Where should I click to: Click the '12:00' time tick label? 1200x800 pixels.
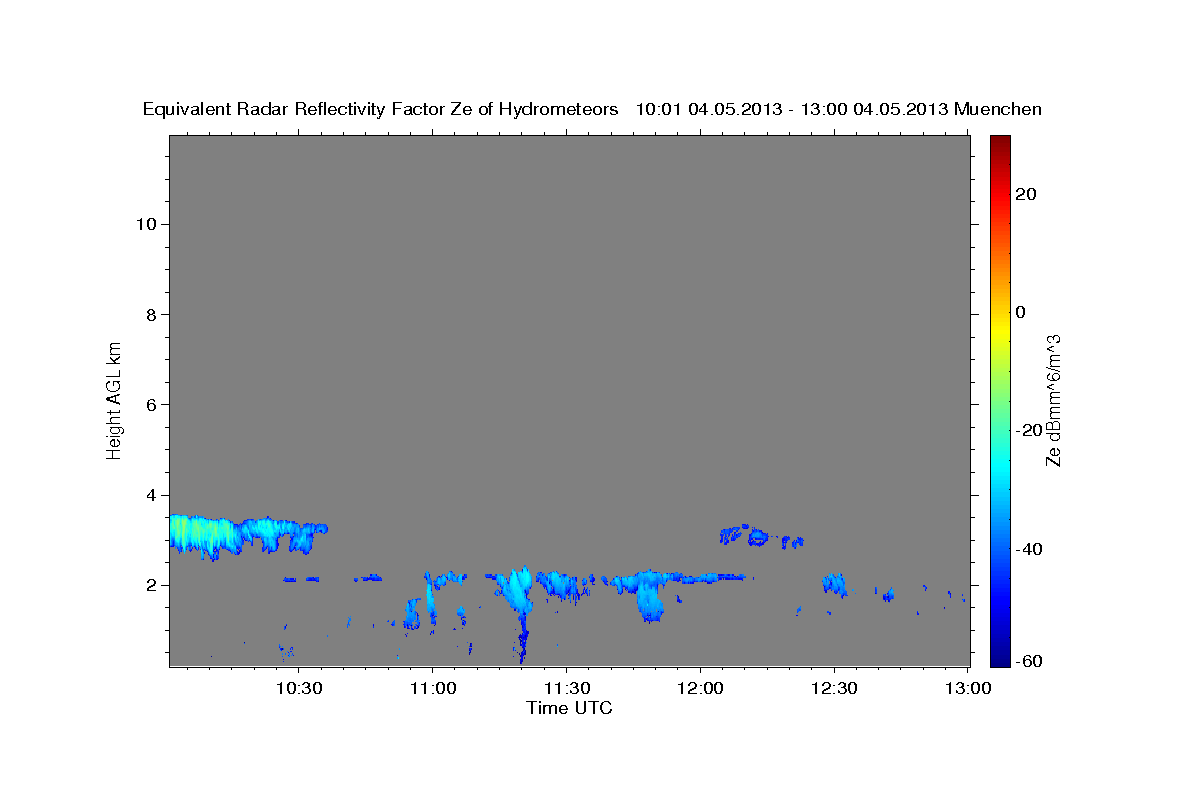tap(700, 688)
